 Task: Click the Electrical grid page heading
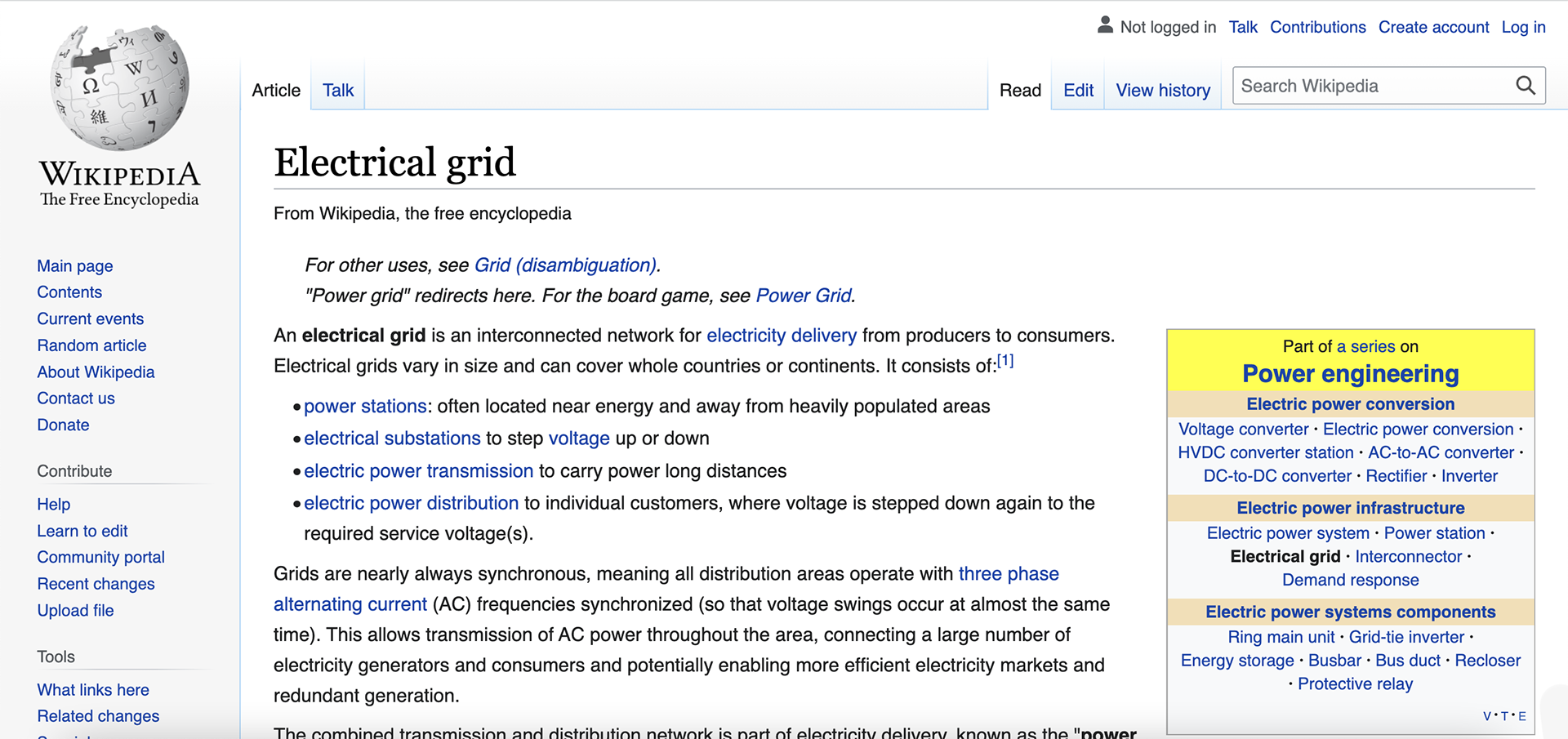[394, 162]
